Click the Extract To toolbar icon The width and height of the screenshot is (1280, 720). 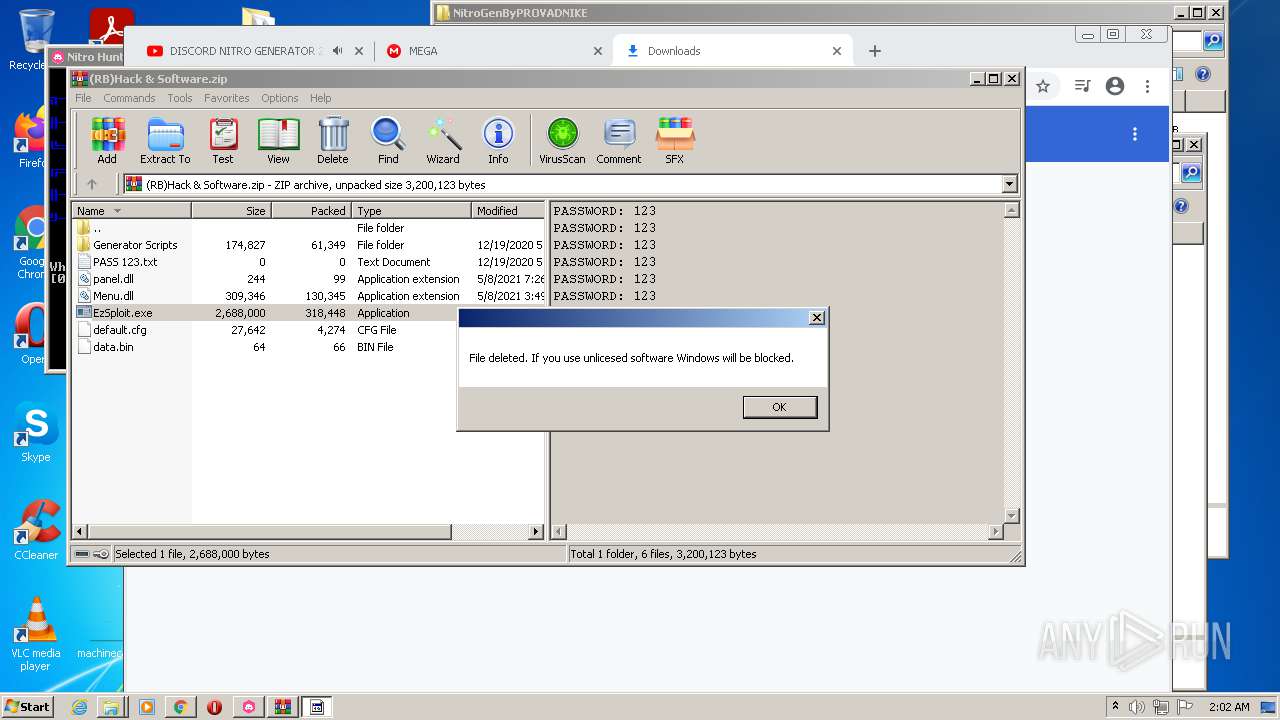pos(165,140)
